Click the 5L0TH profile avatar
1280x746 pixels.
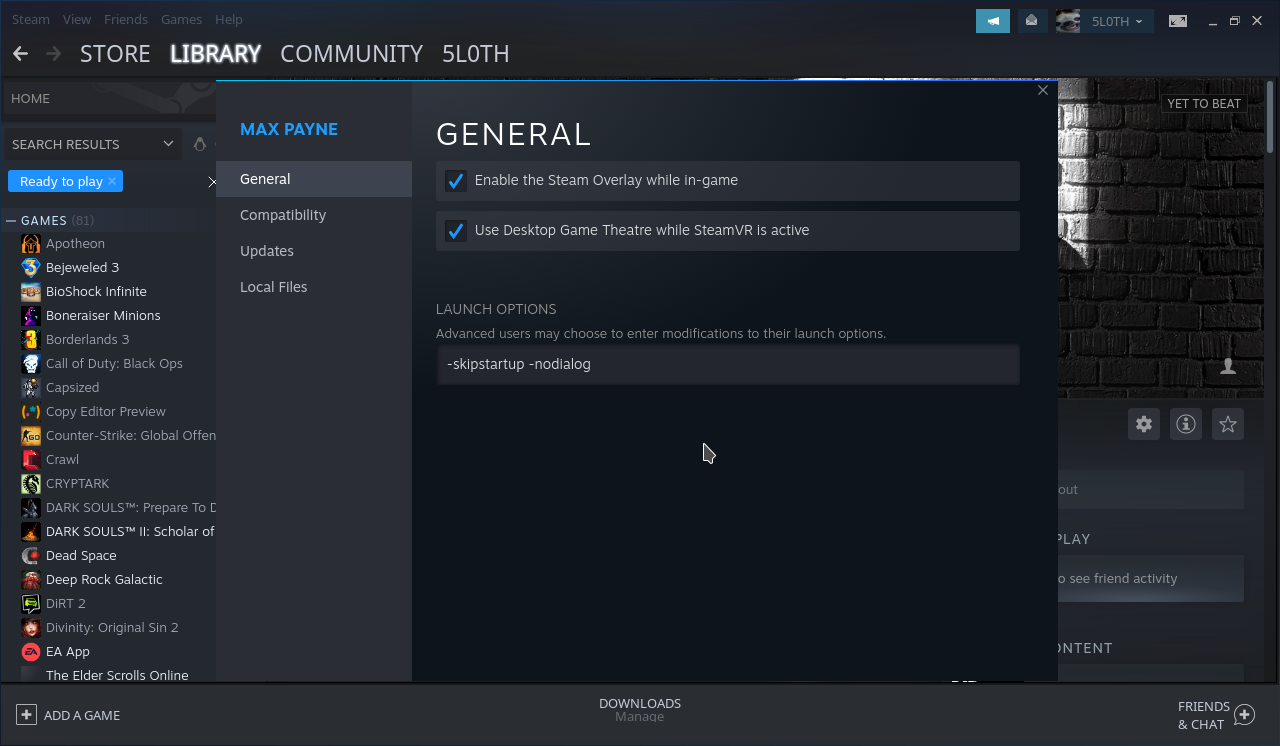(1068, 21)
